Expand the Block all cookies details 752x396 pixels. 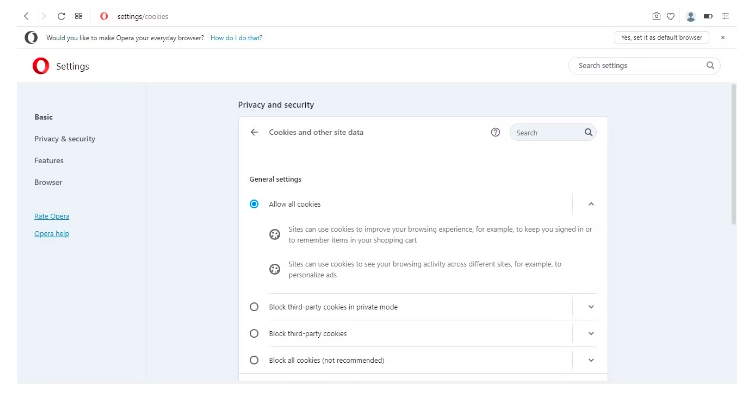(591, 360)
